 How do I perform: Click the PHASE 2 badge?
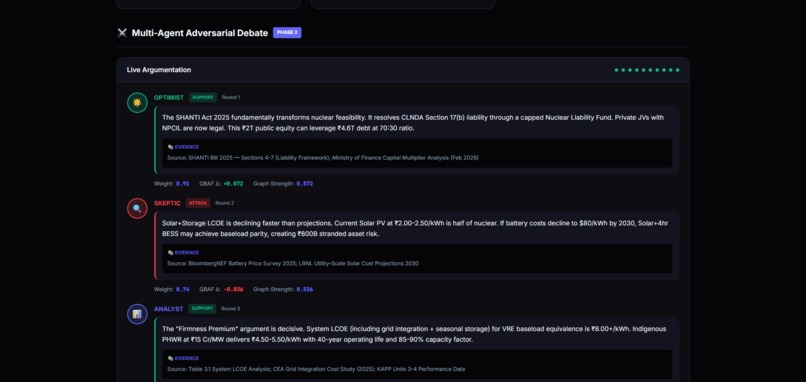(x=287, y=32)
